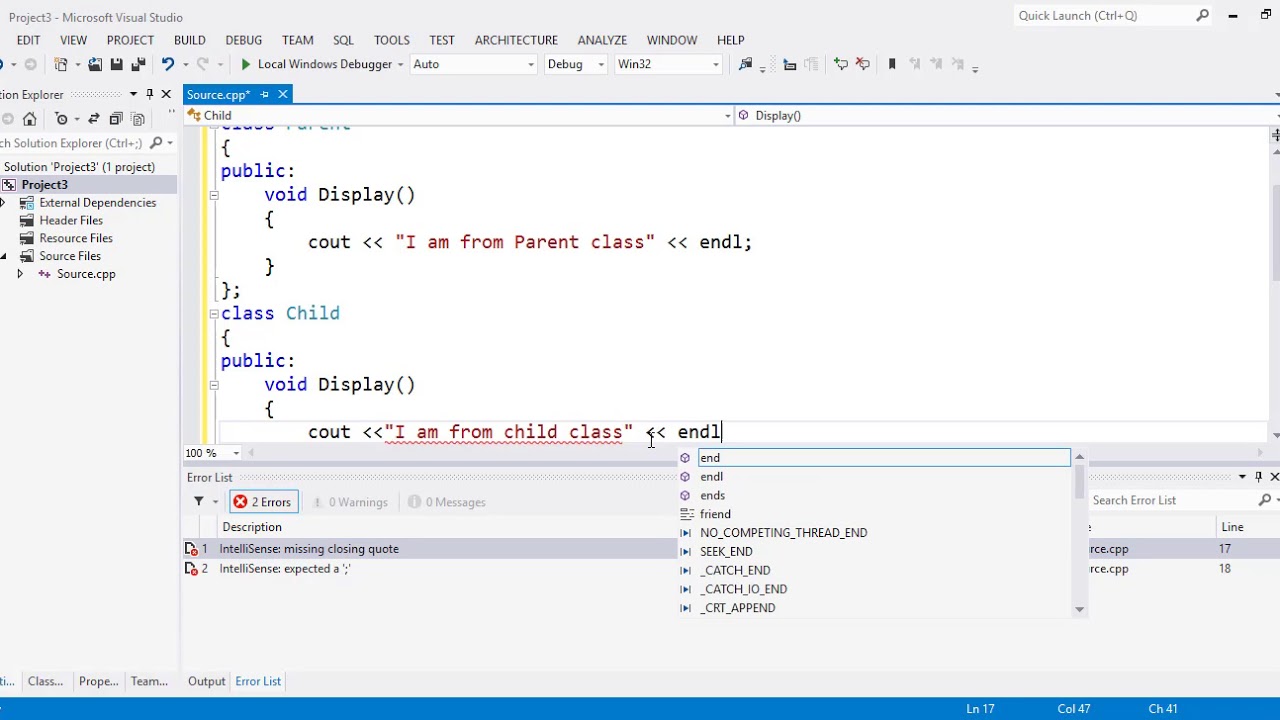Click the Show All Files icon
1280x720 pixels.
pos(138,119)
